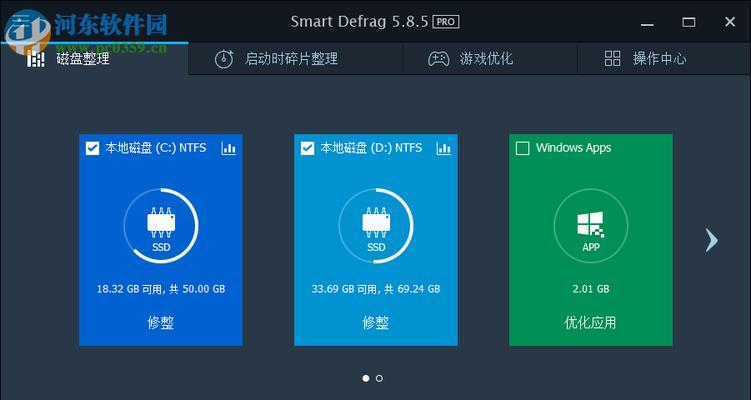Click the "本地磁盘 (D:) NTFS" label

click(x=371, y=148)
